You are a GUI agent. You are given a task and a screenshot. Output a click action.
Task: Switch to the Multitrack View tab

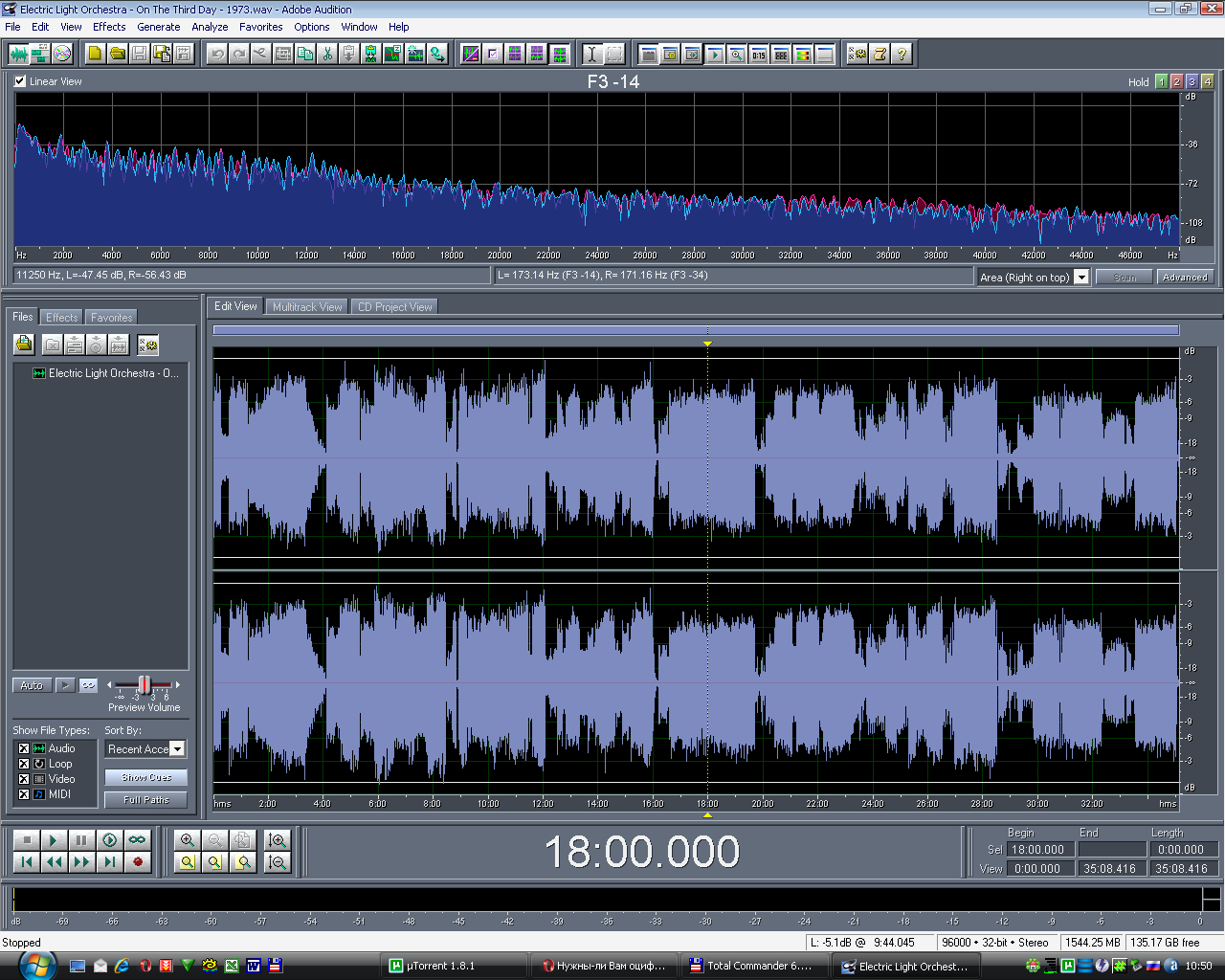pos(306,307)
